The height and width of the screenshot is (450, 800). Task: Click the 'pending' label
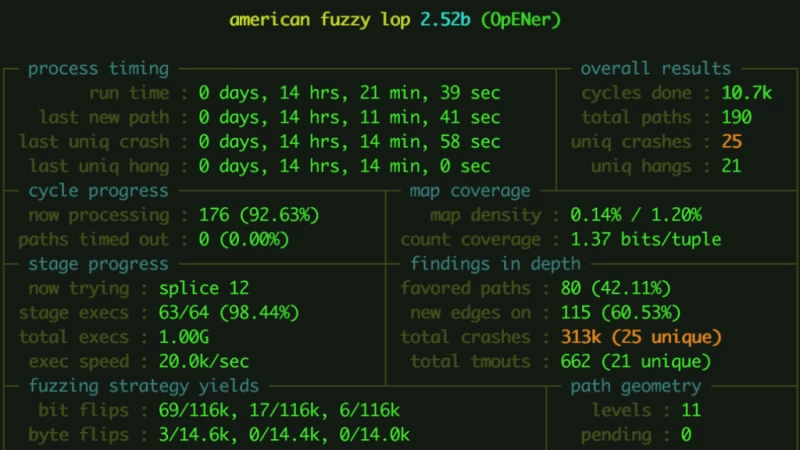616,435
